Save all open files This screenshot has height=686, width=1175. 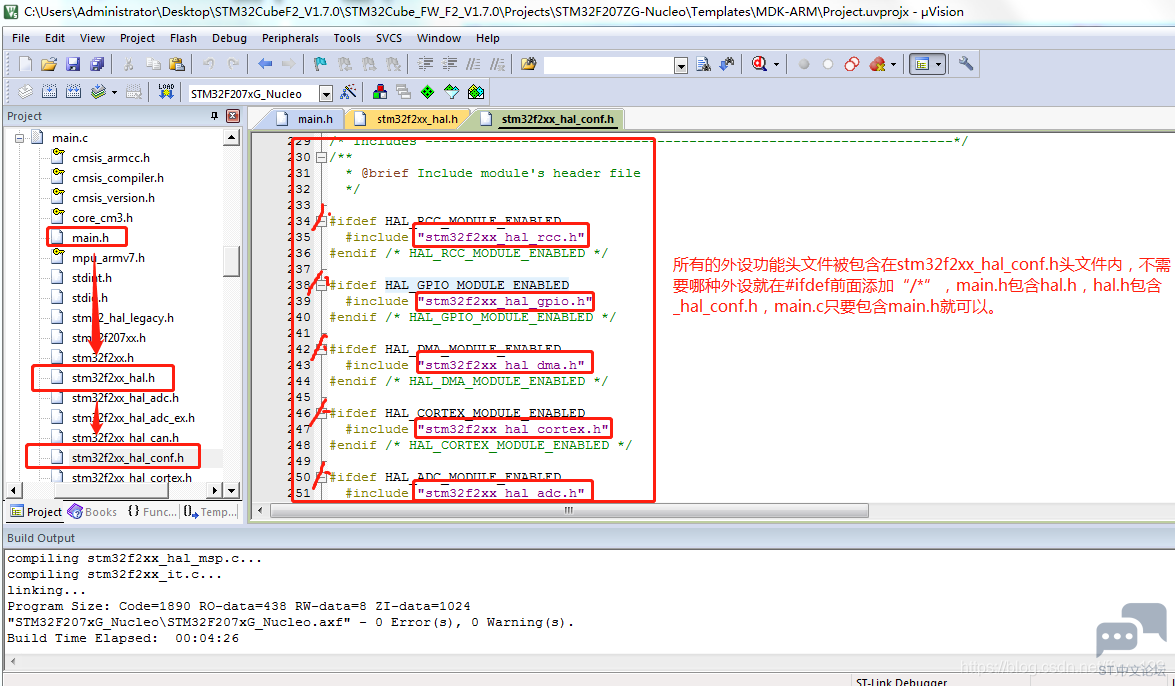[x=97, y=64]
